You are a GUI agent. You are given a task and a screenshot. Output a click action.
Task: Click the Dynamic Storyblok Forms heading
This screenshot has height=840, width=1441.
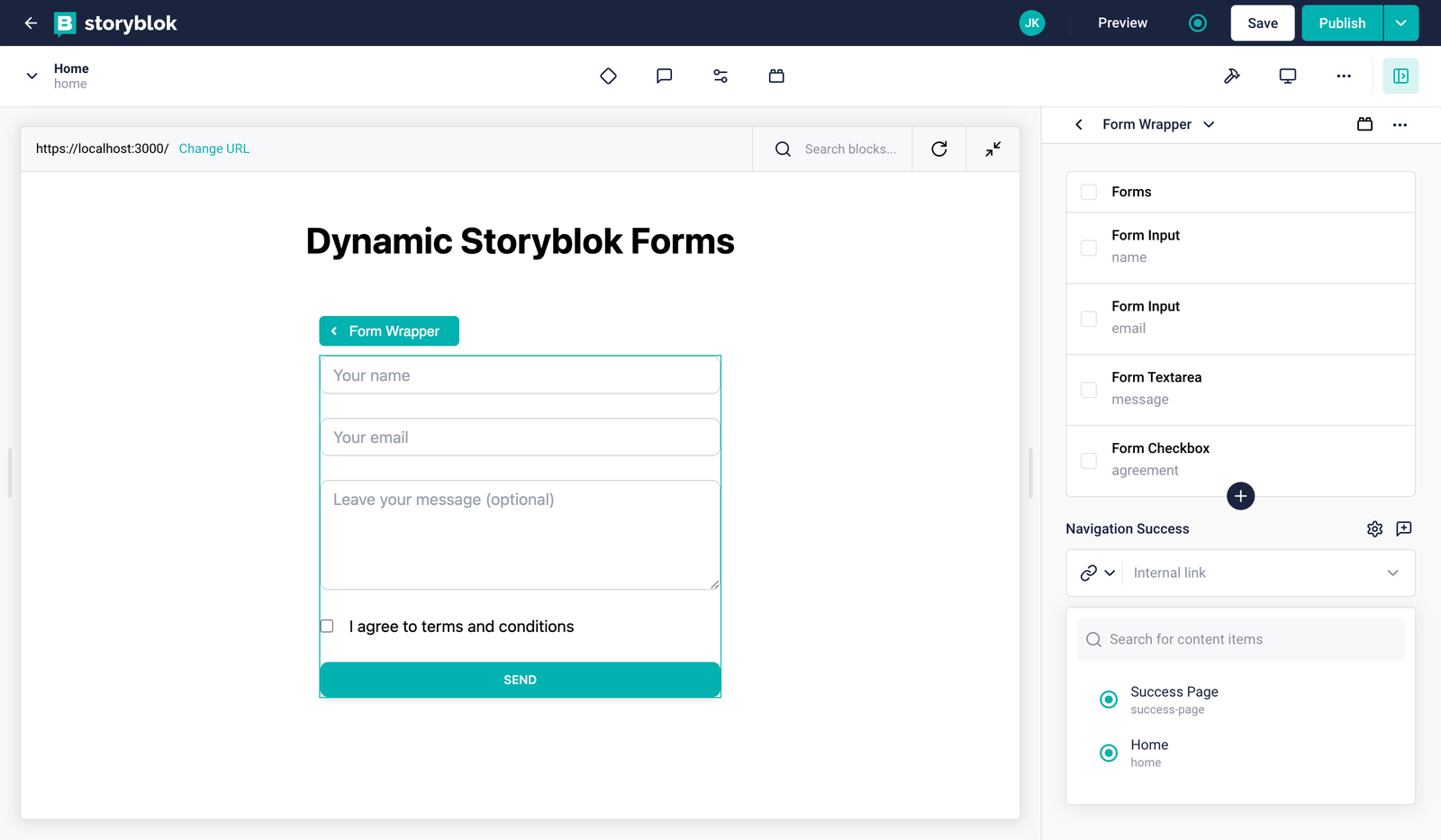click(521, 241)
